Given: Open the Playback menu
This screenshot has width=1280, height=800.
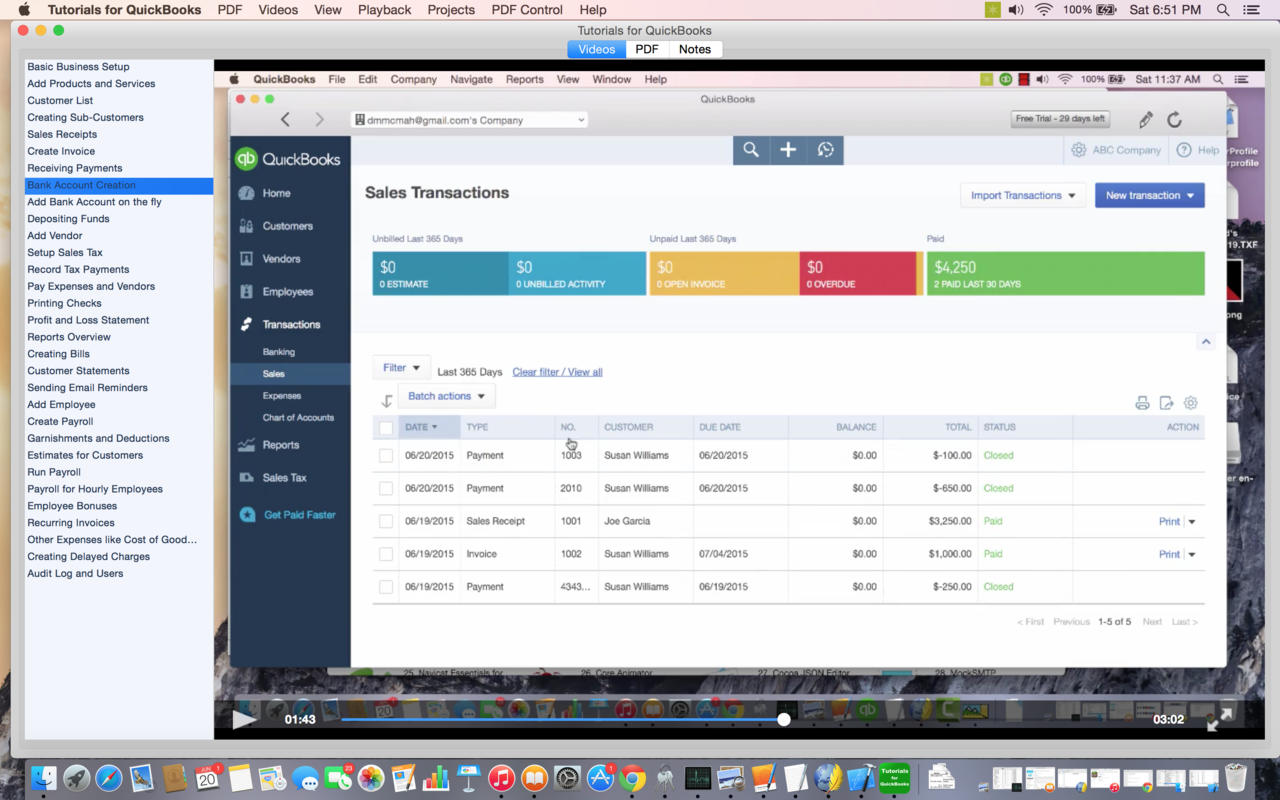Looking at the screenshot, I should [x=384, y=10].
